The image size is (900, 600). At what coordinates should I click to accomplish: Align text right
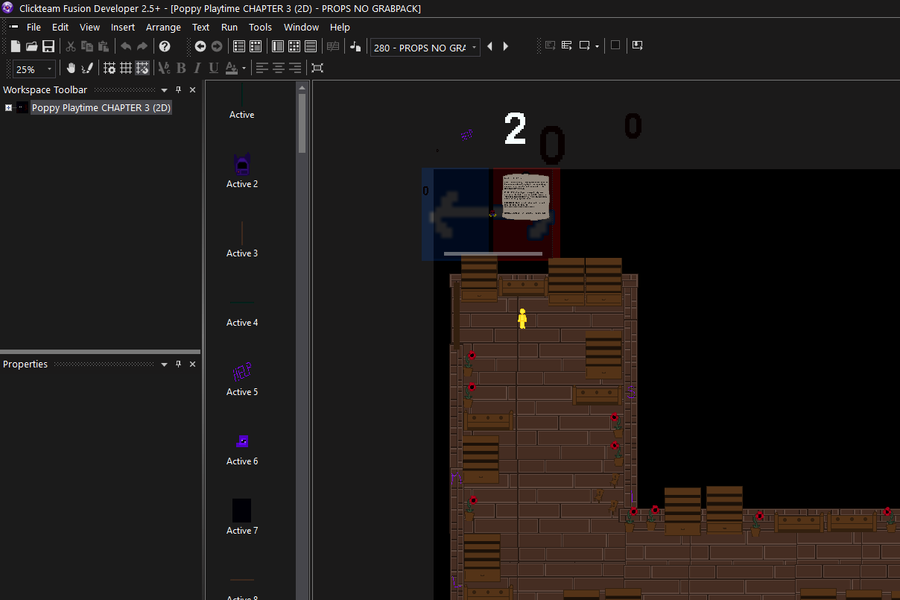point(295,68)
